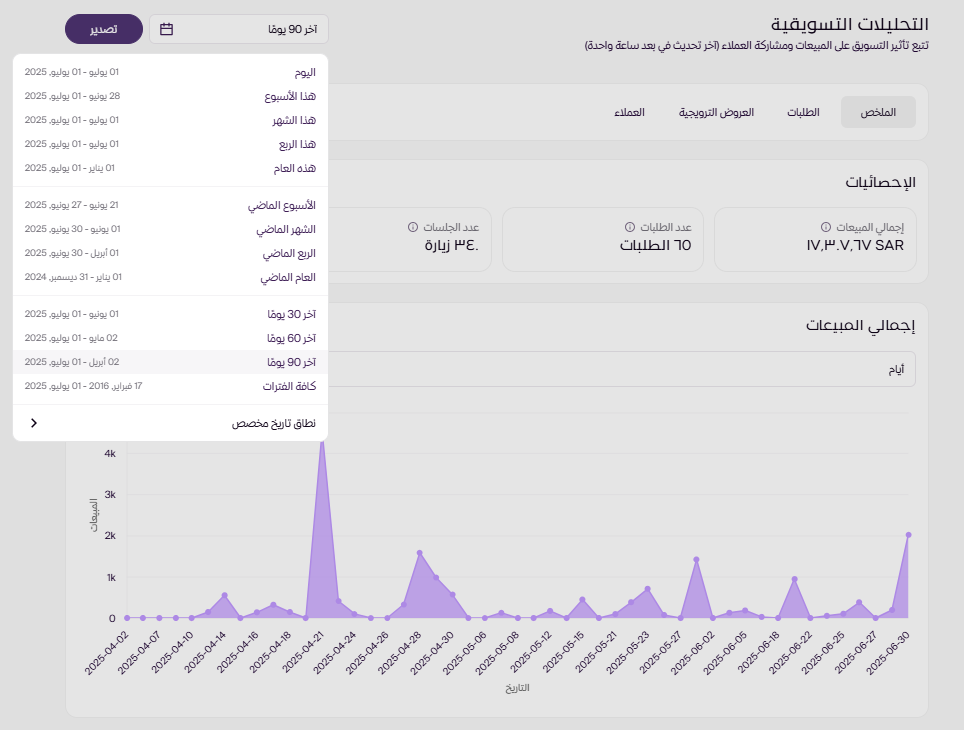This screenshot has width=964, height=730.
Task: Select the الملخص tab
Action: 878,112
